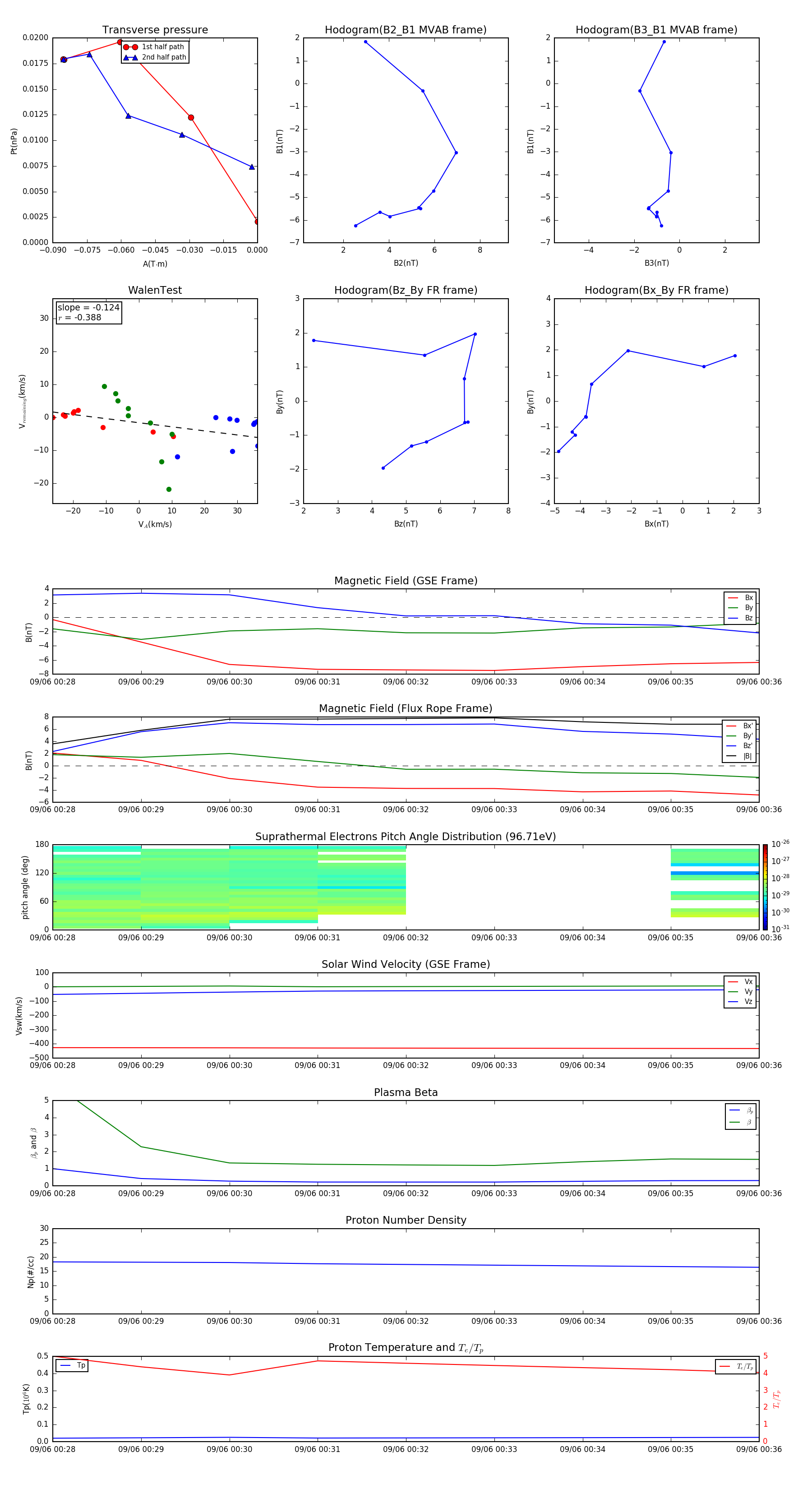Click the "Magnetic Field (Flux Rope Frame)" title
812x1489 pixels.
point(406,709)
